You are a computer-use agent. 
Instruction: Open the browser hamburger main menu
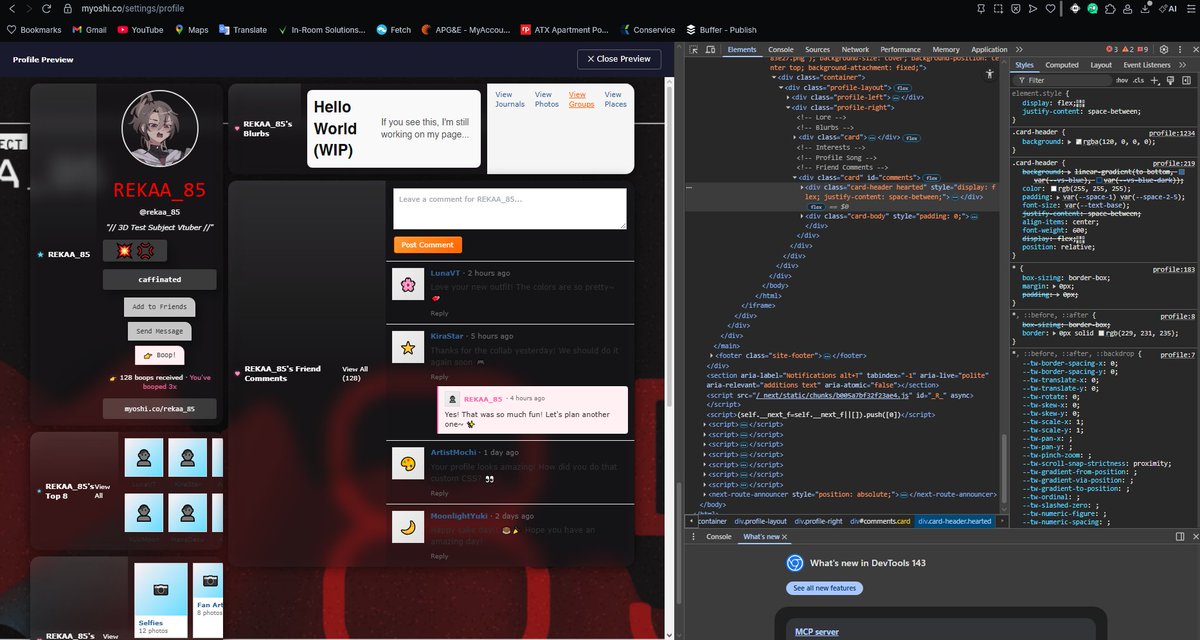coord(1189,8)
